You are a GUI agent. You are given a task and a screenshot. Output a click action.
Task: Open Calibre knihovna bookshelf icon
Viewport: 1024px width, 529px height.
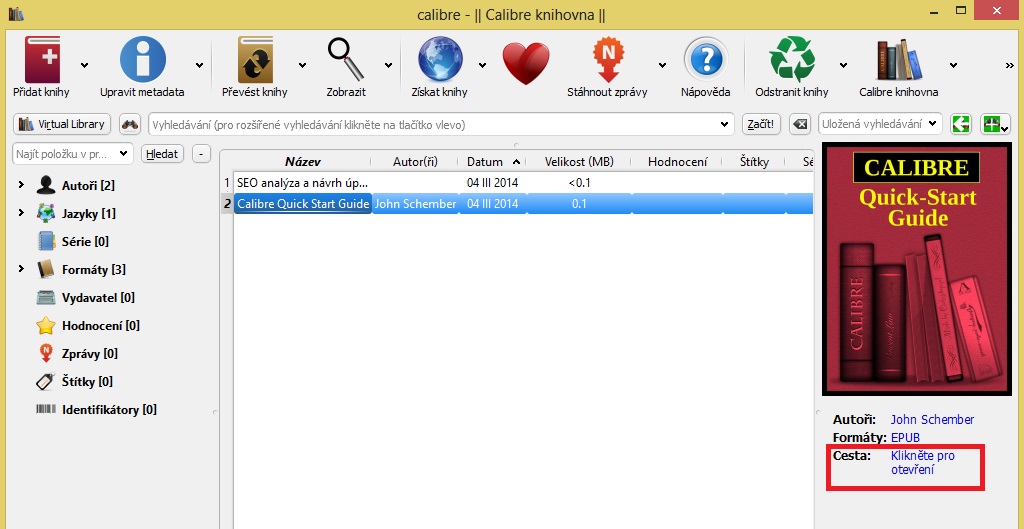click(x=899, y=59)
